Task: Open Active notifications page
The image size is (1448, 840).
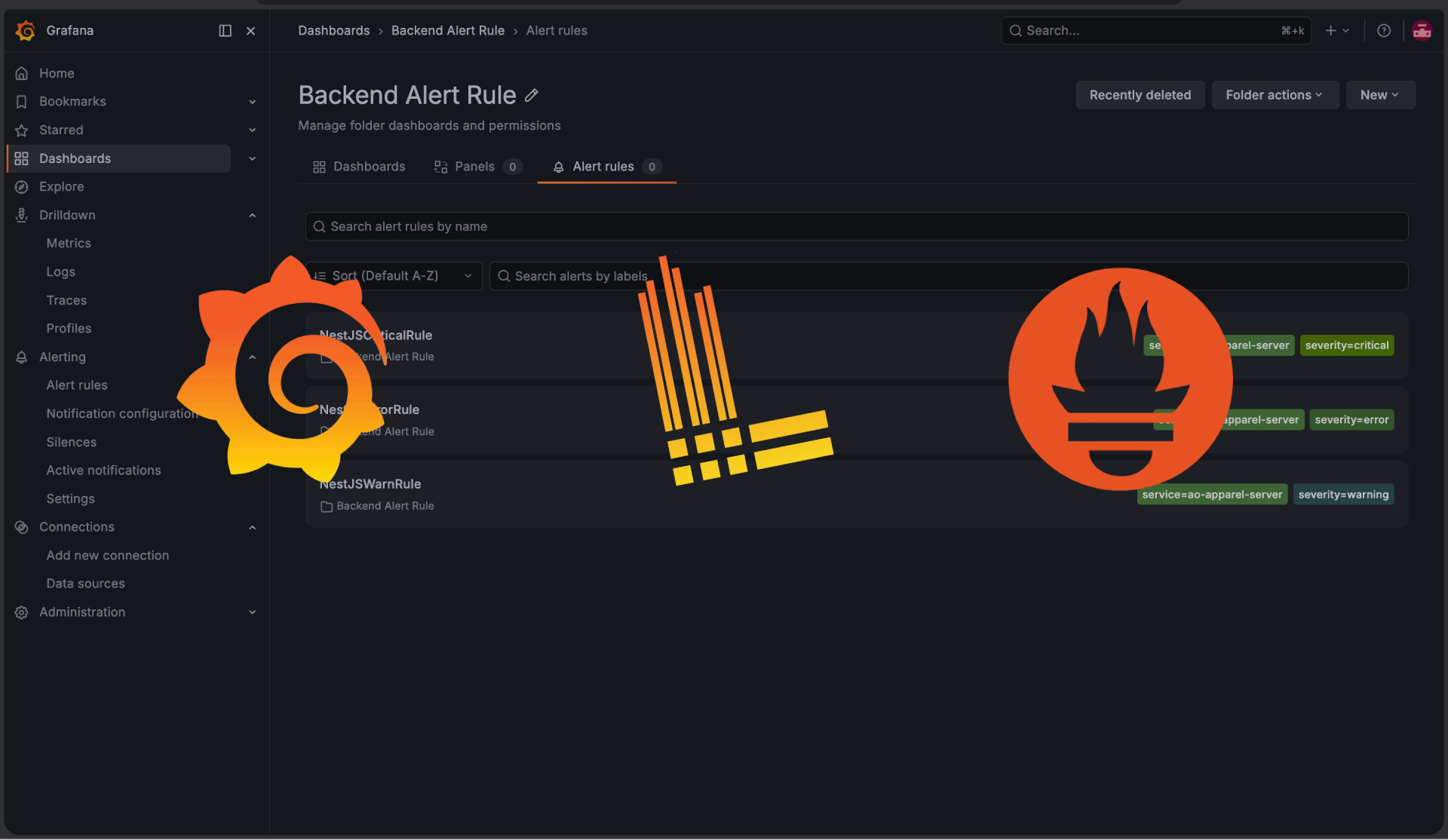Action: click(x=103, y=470)
